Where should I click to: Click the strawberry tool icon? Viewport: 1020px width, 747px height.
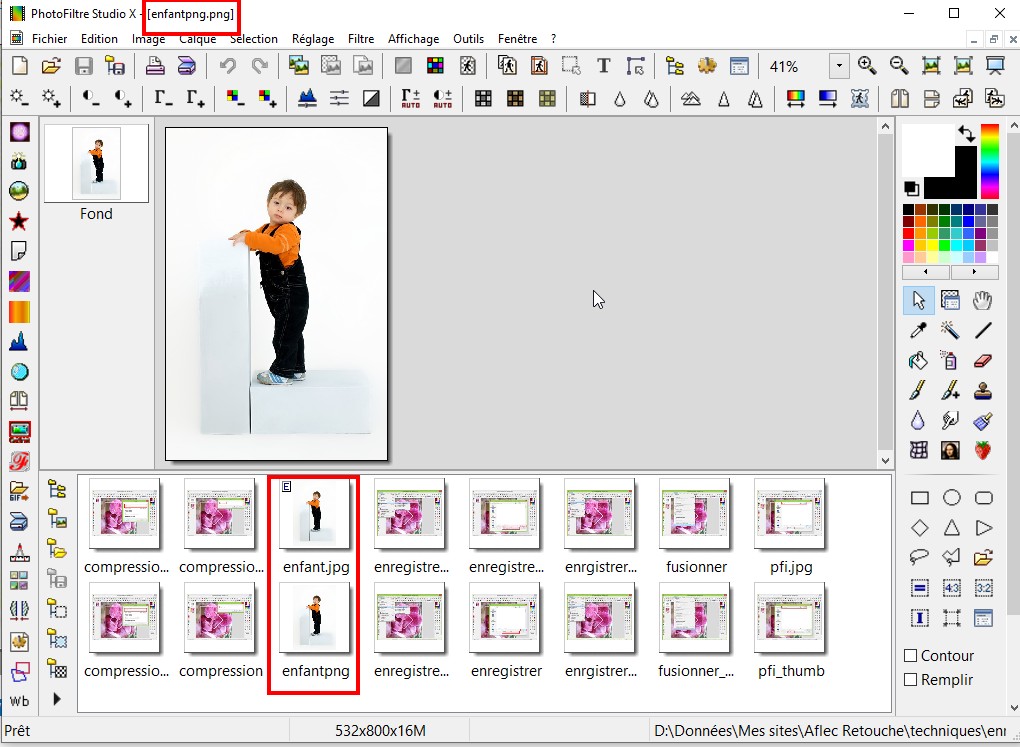tap(983, 450)
